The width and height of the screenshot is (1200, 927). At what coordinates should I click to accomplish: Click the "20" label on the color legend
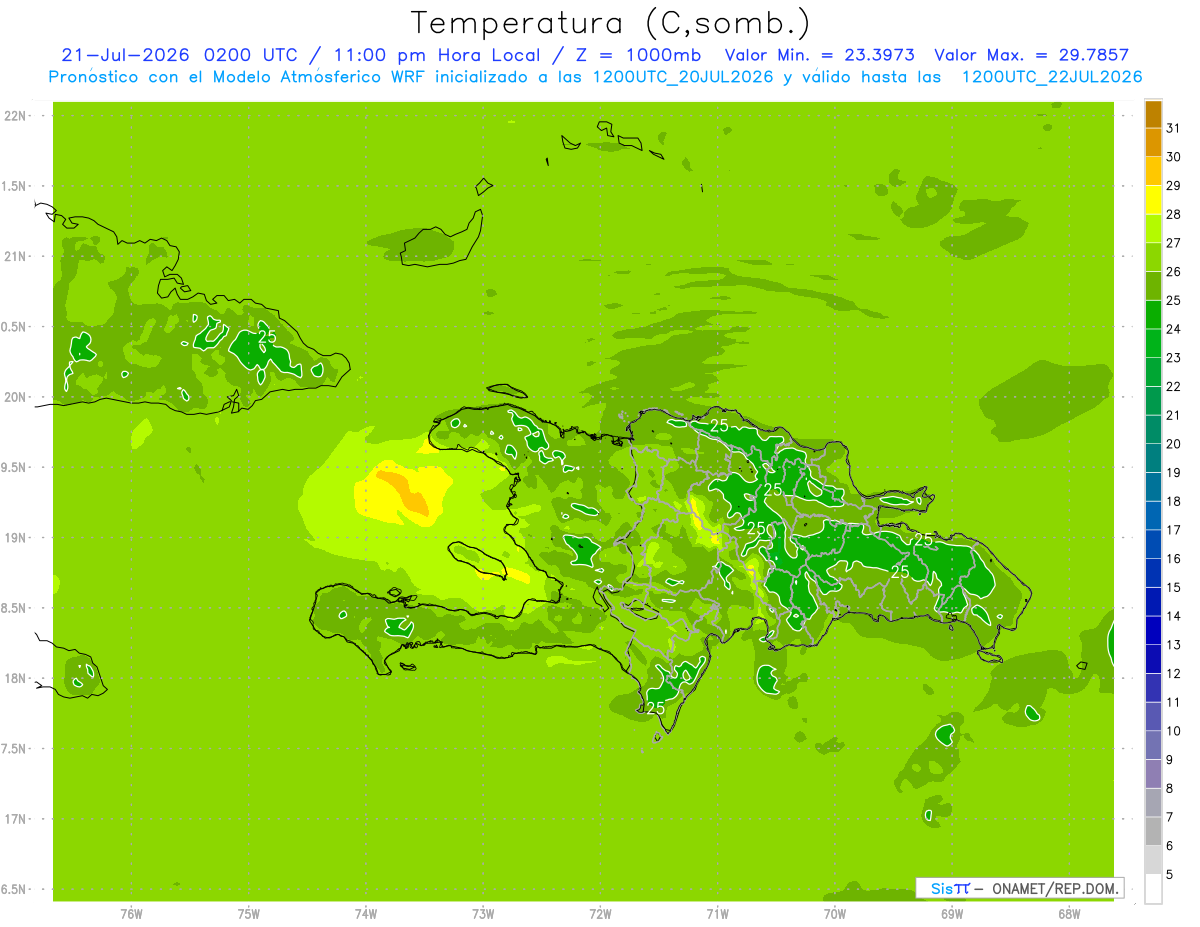(x=1174, y=443)
